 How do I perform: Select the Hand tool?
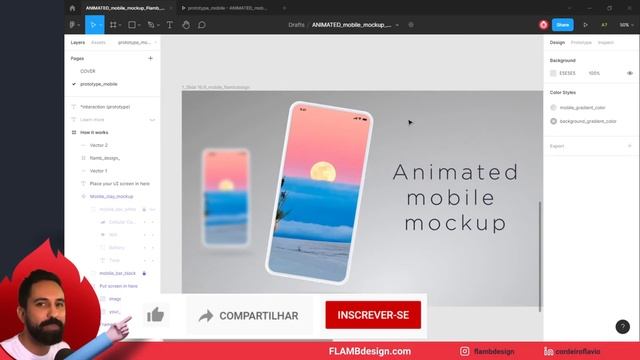coord(186,25)
